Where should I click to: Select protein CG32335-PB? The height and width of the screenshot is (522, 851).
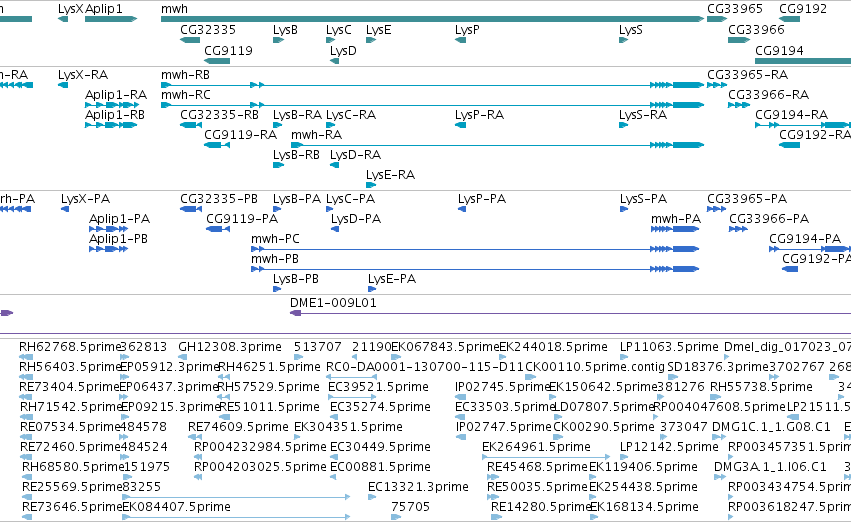click(x=191, y=209)
